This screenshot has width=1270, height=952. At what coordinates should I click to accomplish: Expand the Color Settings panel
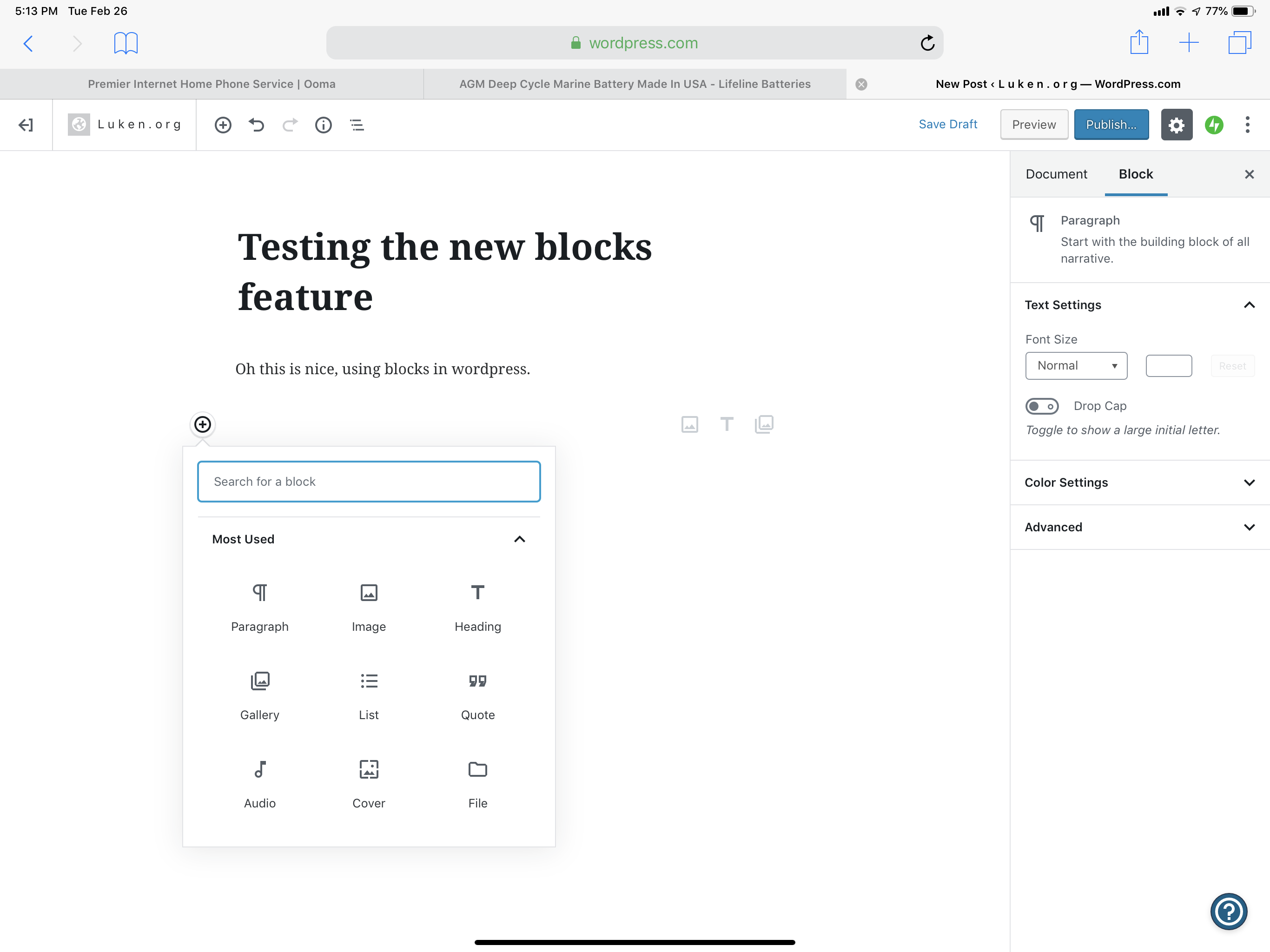point(1140,483)
